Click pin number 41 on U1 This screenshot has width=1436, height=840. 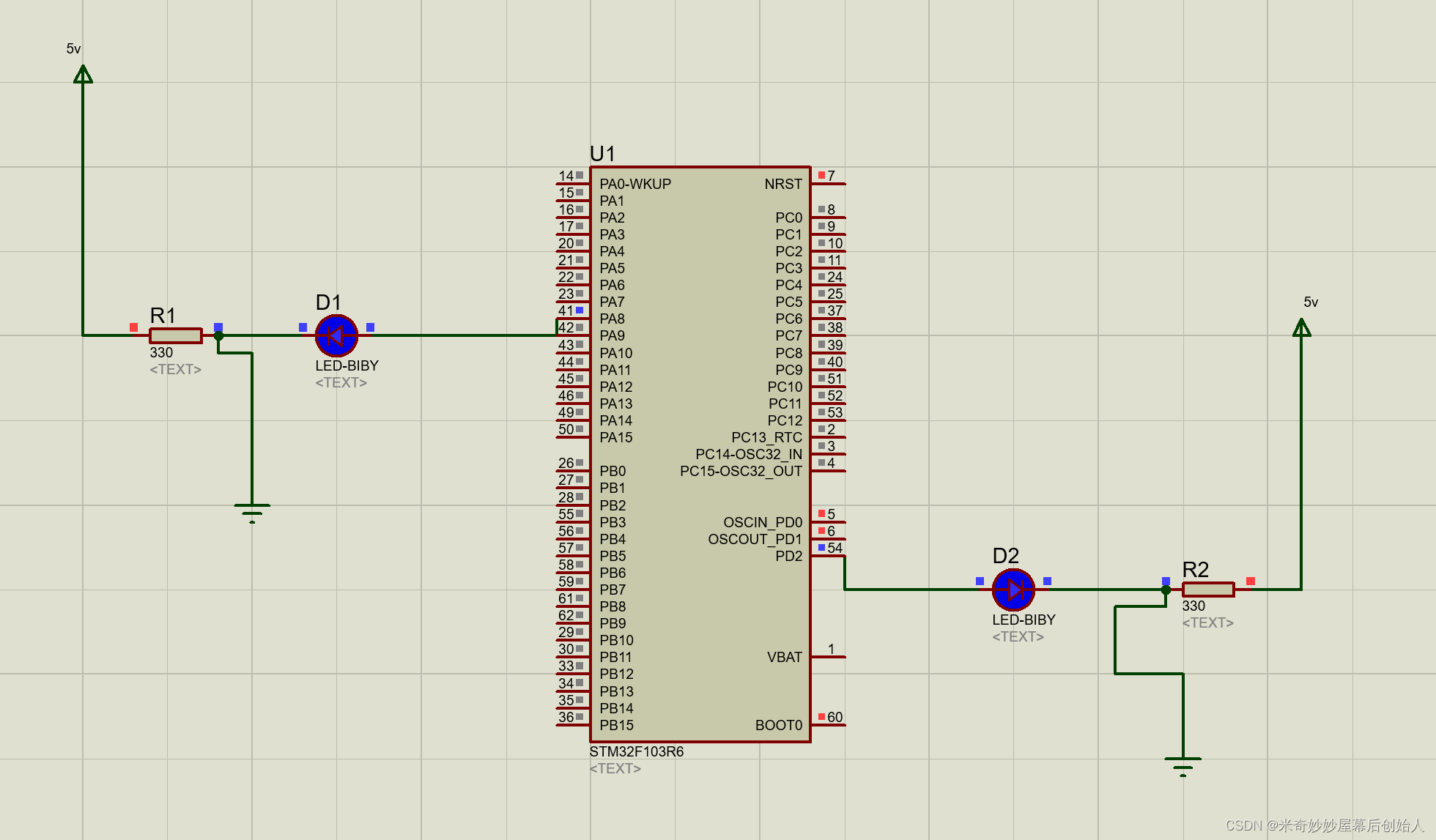coord(566,311)
